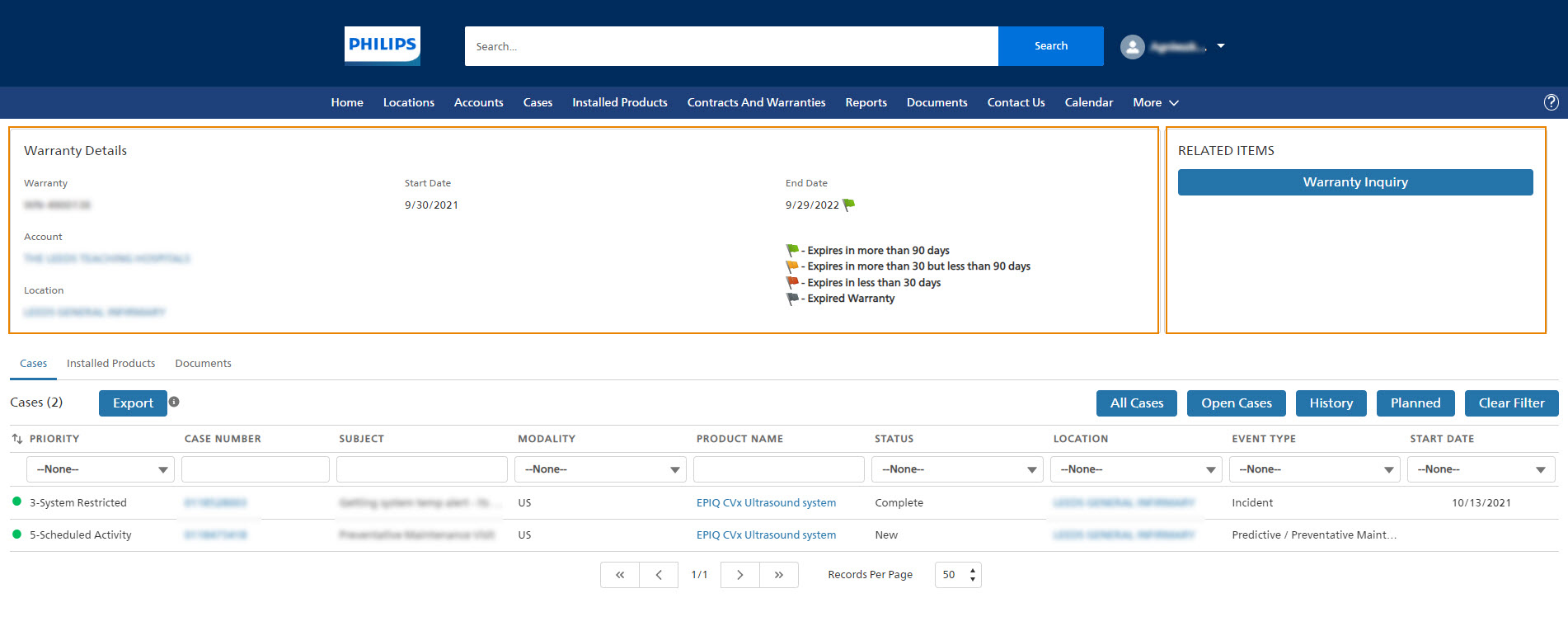Viewport: 1568px width, 631px height.
Task: Go to the last page of records
Action: pyautogui.click(x=778, y=575)
